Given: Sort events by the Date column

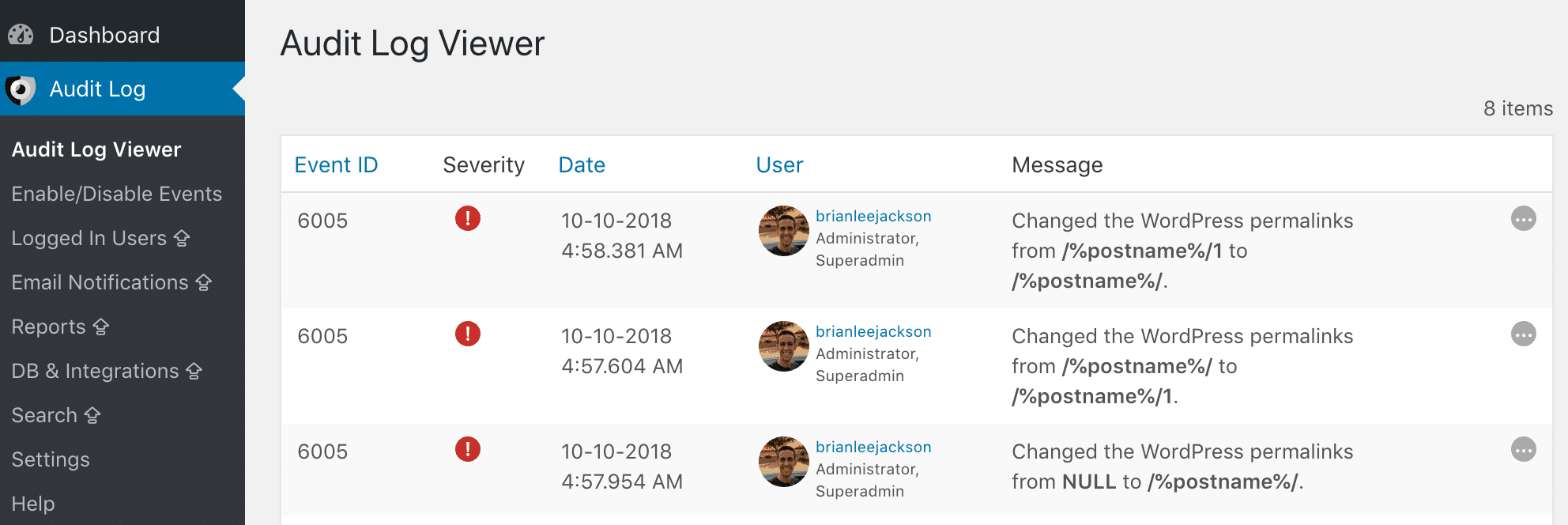Looking at the screenshot, I should tap(582, 164).
